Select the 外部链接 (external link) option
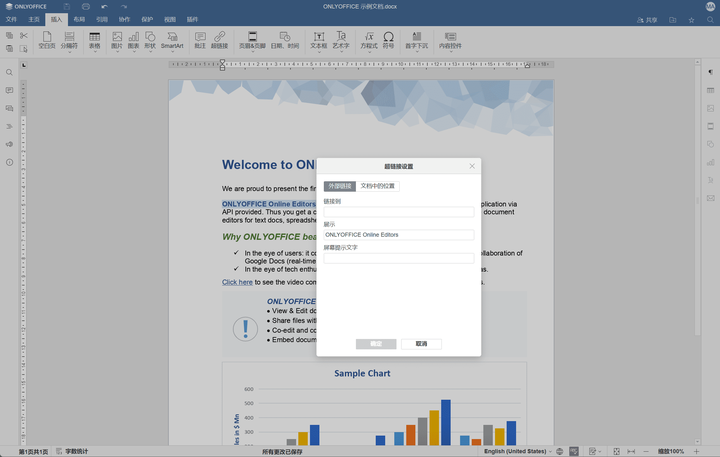 pos(339,186)
